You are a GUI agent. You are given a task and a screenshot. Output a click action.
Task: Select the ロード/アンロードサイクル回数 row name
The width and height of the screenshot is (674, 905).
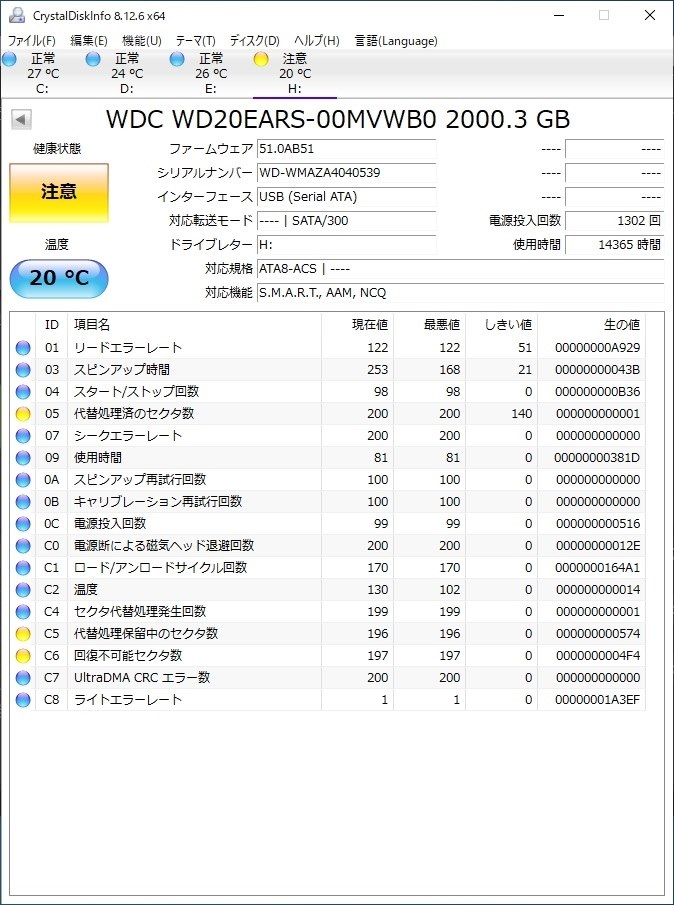click(x=160, y=567)
